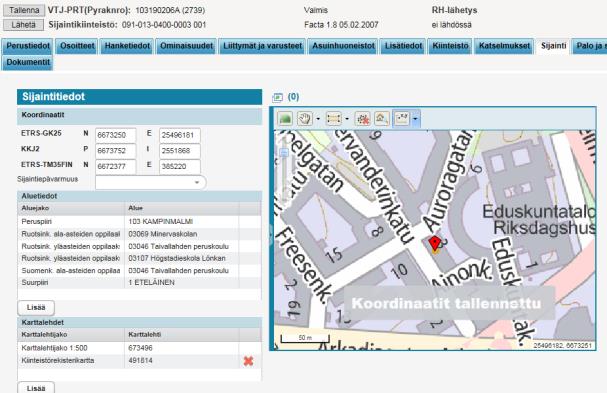The image size is (607, 393).
Task: Open the coordinate tool dropdown arrow
Action: coord(415,118)
